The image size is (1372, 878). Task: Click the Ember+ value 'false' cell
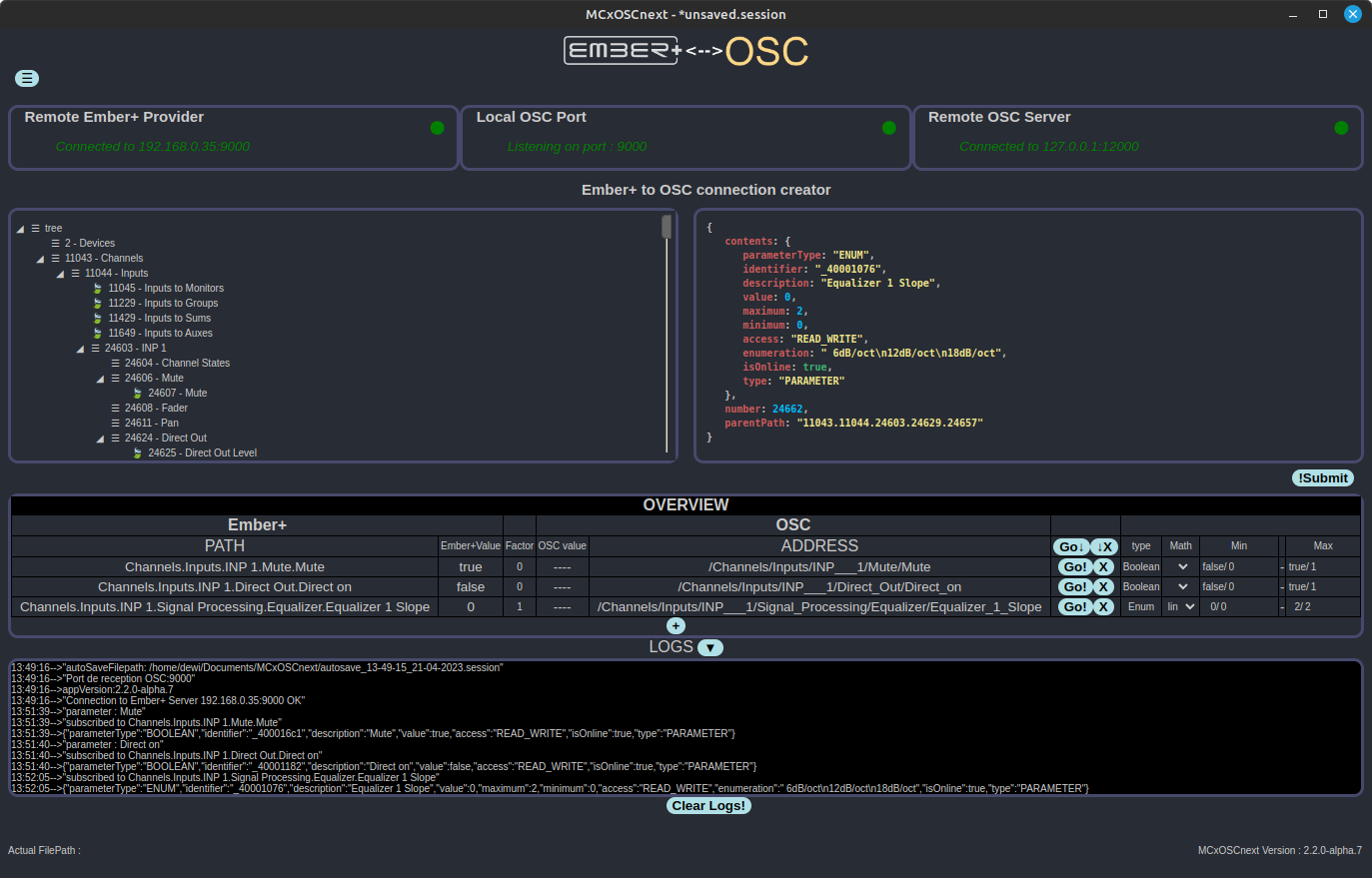471,587
